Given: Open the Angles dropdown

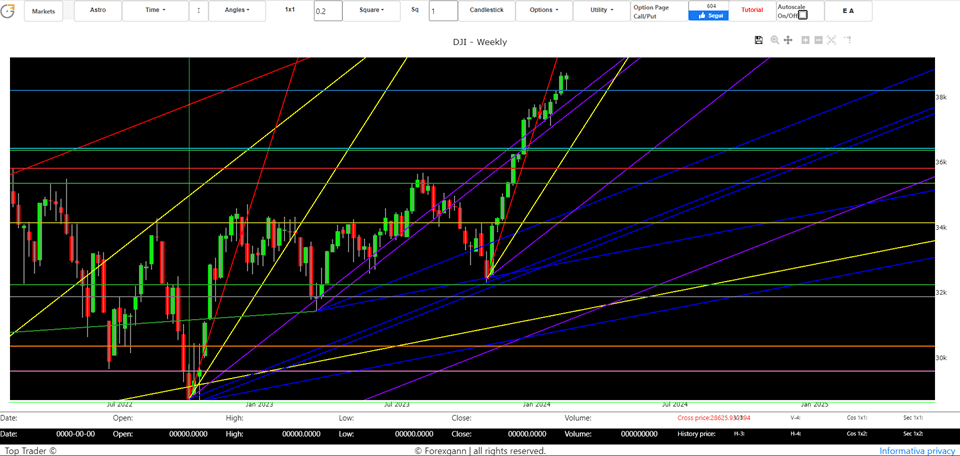Looking at the screenshot, I should tap(237, 10).
